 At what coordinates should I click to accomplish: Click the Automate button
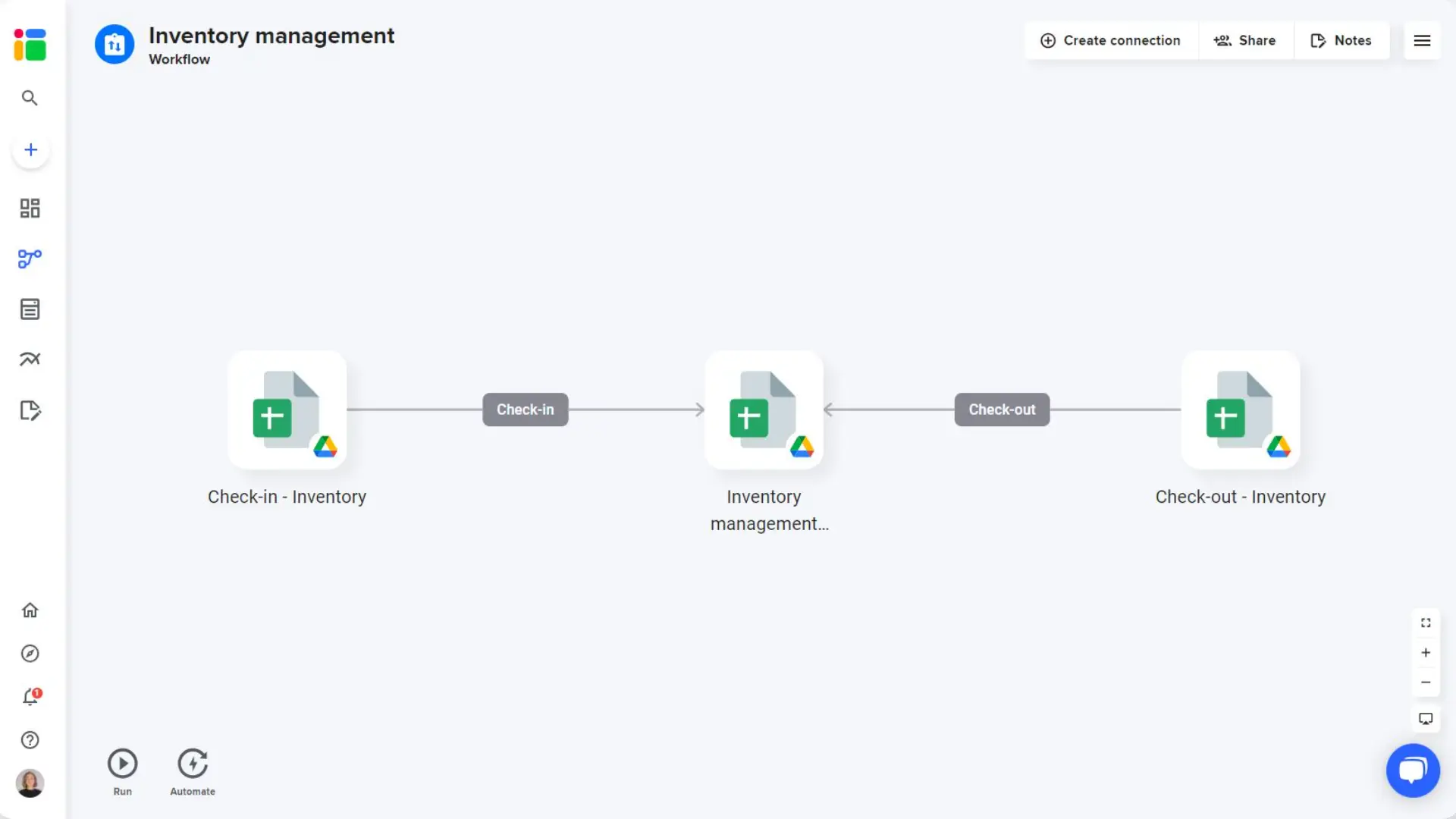tap(192, 764)
